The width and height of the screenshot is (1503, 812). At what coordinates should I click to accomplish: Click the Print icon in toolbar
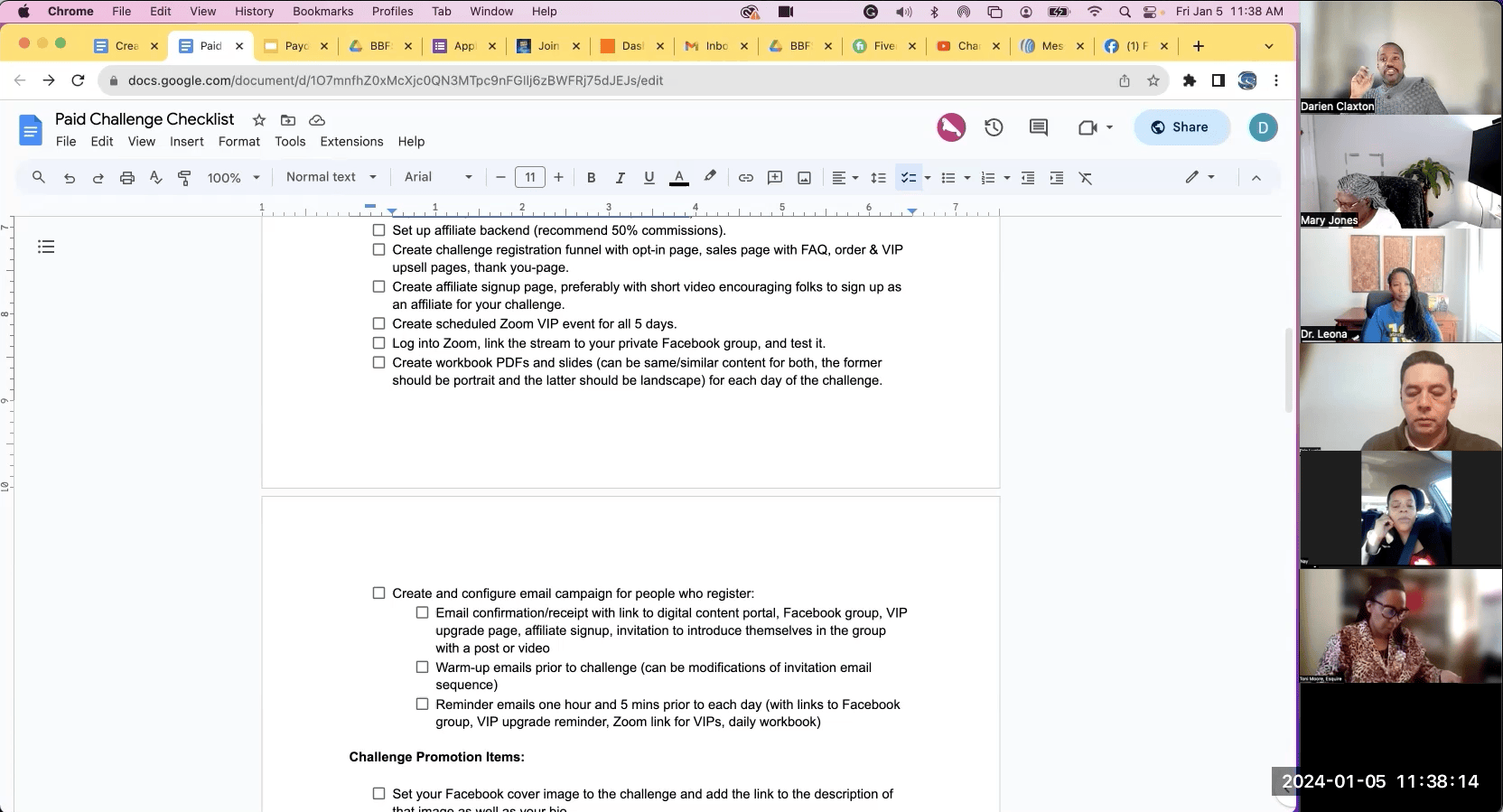(x=127, y=178)
